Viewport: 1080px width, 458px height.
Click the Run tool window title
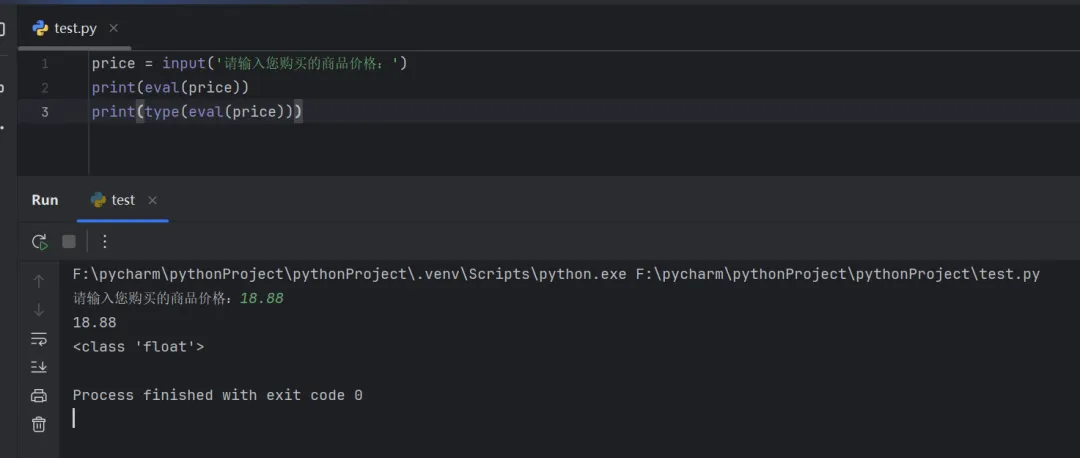(x=45, y=200)
